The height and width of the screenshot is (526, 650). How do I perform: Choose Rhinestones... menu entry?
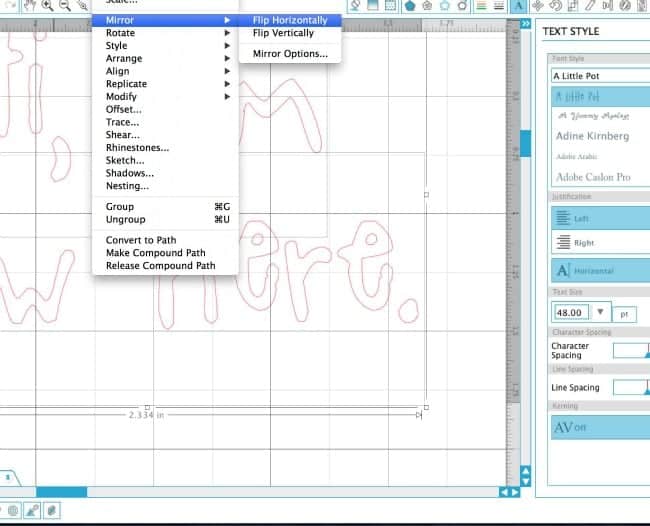point(165,148)
